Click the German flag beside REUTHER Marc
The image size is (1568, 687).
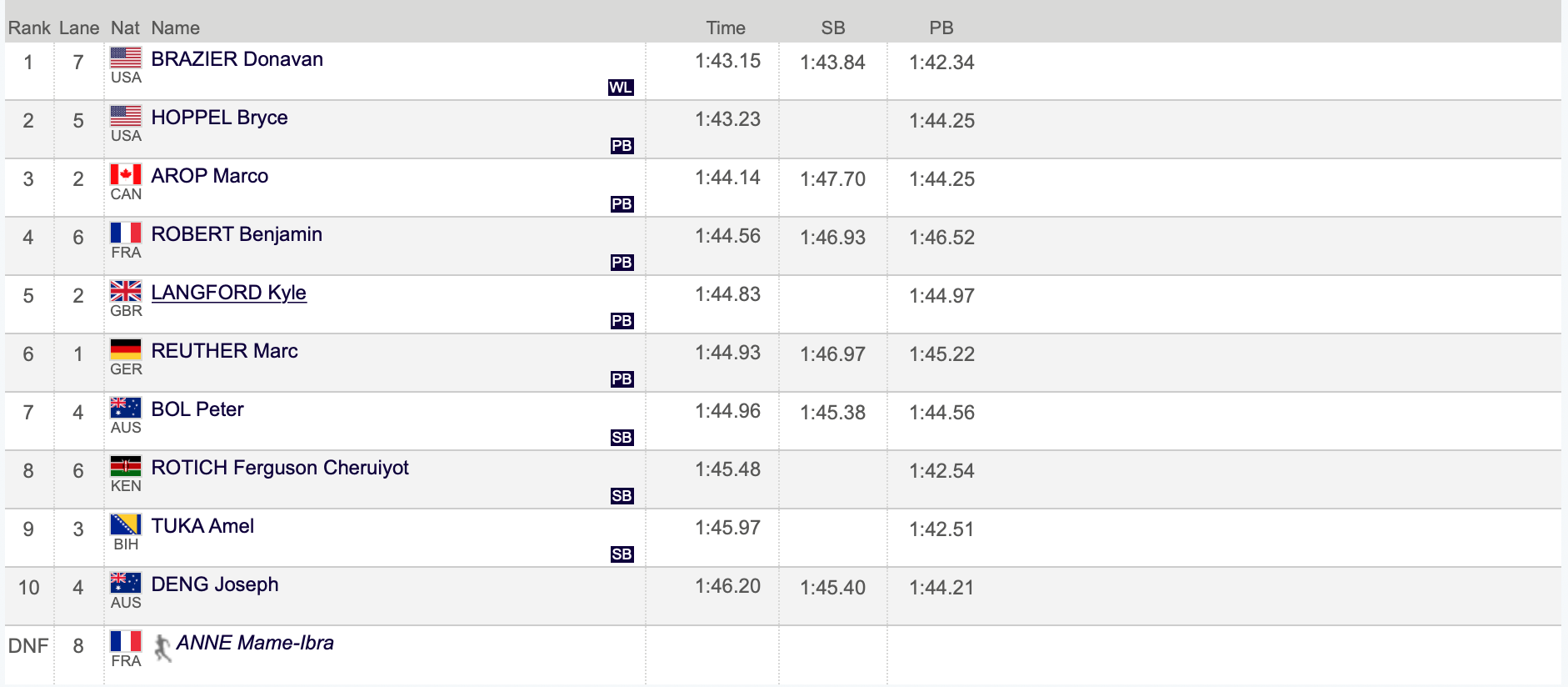tap(126, 349)
